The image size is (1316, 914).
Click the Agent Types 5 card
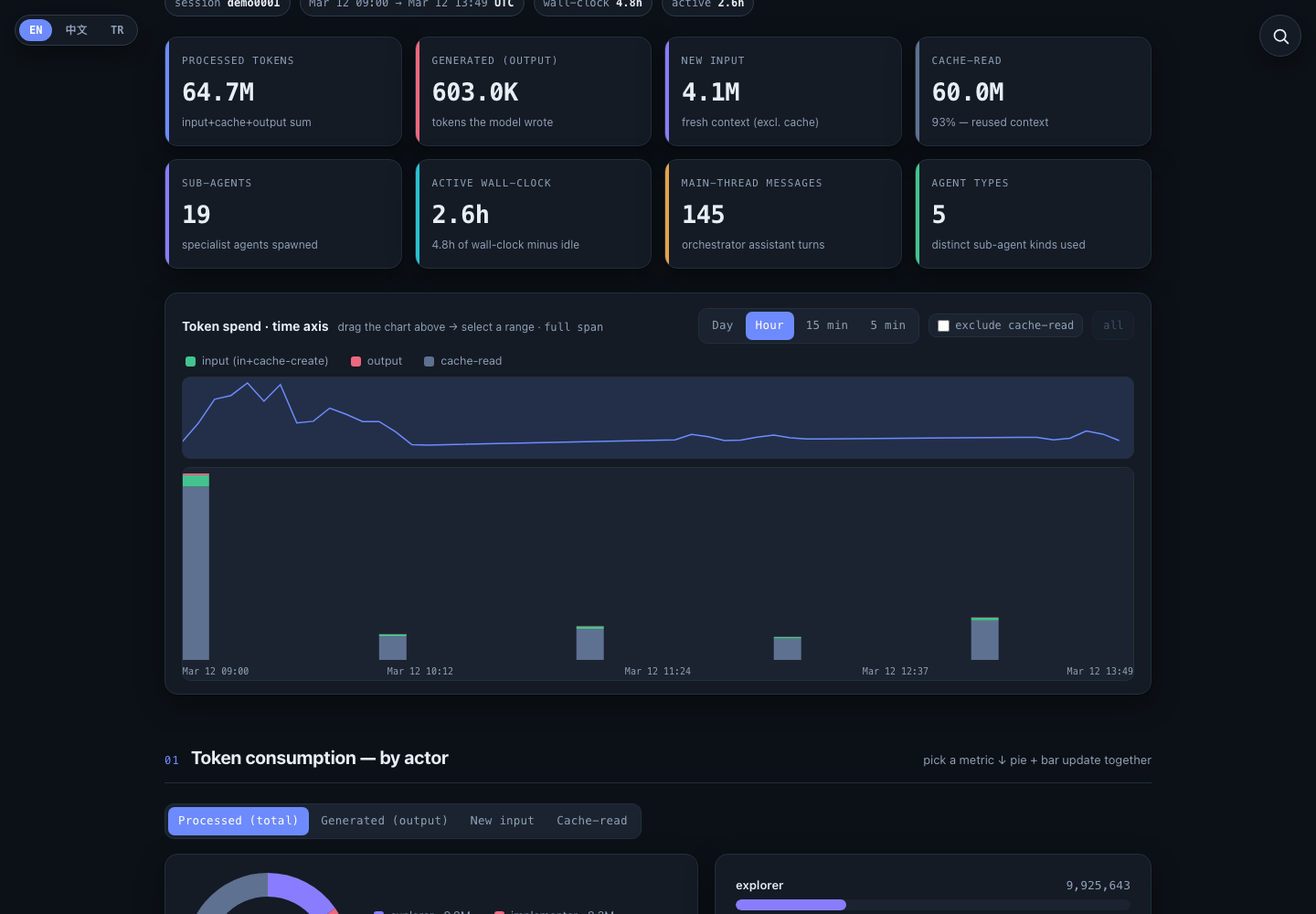tap(1033, 214)
